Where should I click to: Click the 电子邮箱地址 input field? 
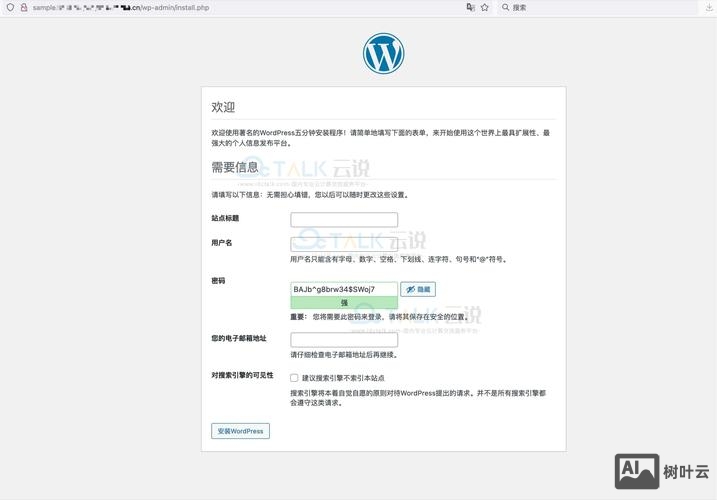tap(344, 340)
